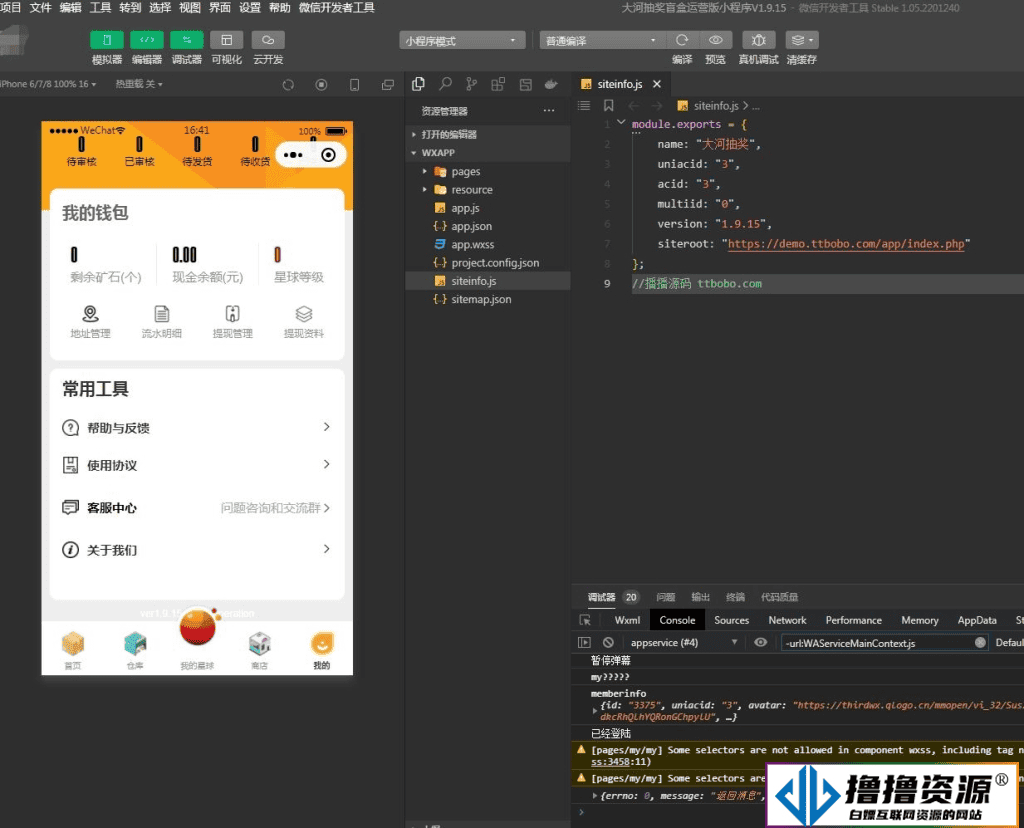Viewport: 1024px width, 828px height.
Task: Toggle the editor panel button
Action: [146, 40]
